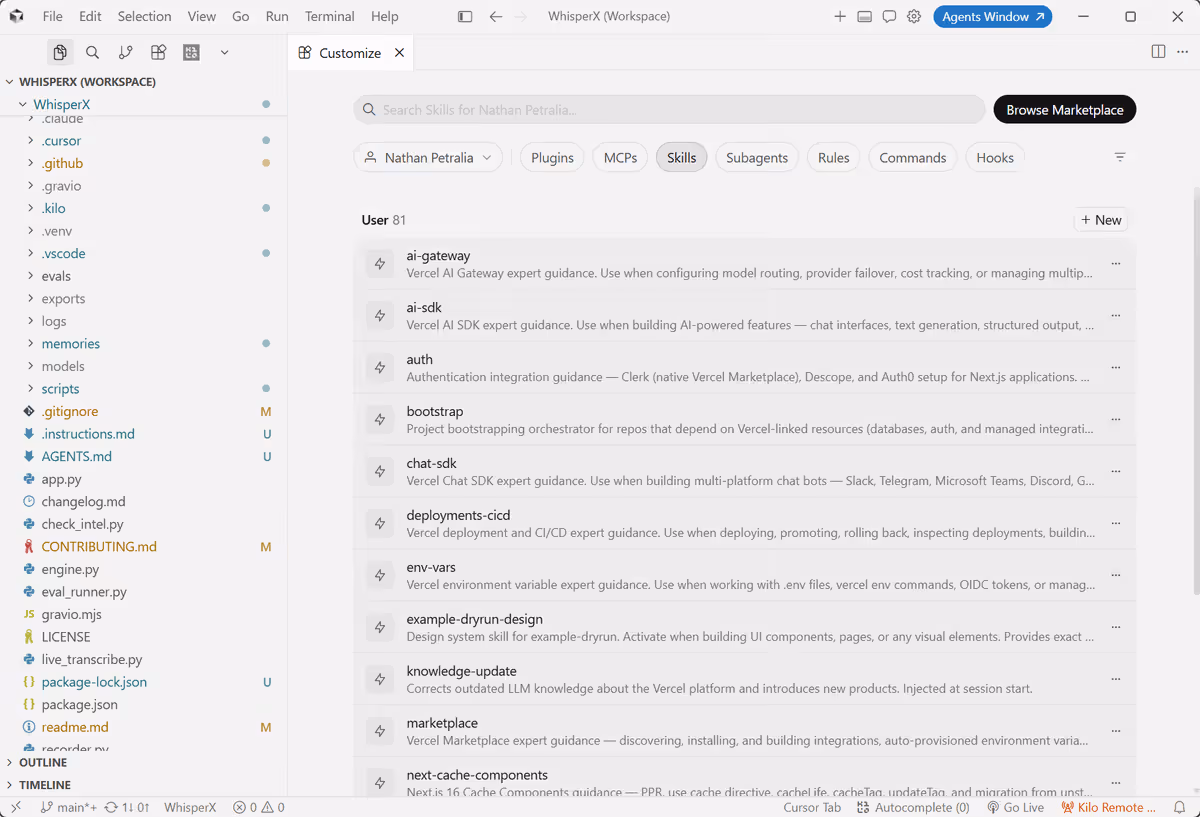Open the File menu
This screenshot has width=1200, height=817.
pos(53,16)
